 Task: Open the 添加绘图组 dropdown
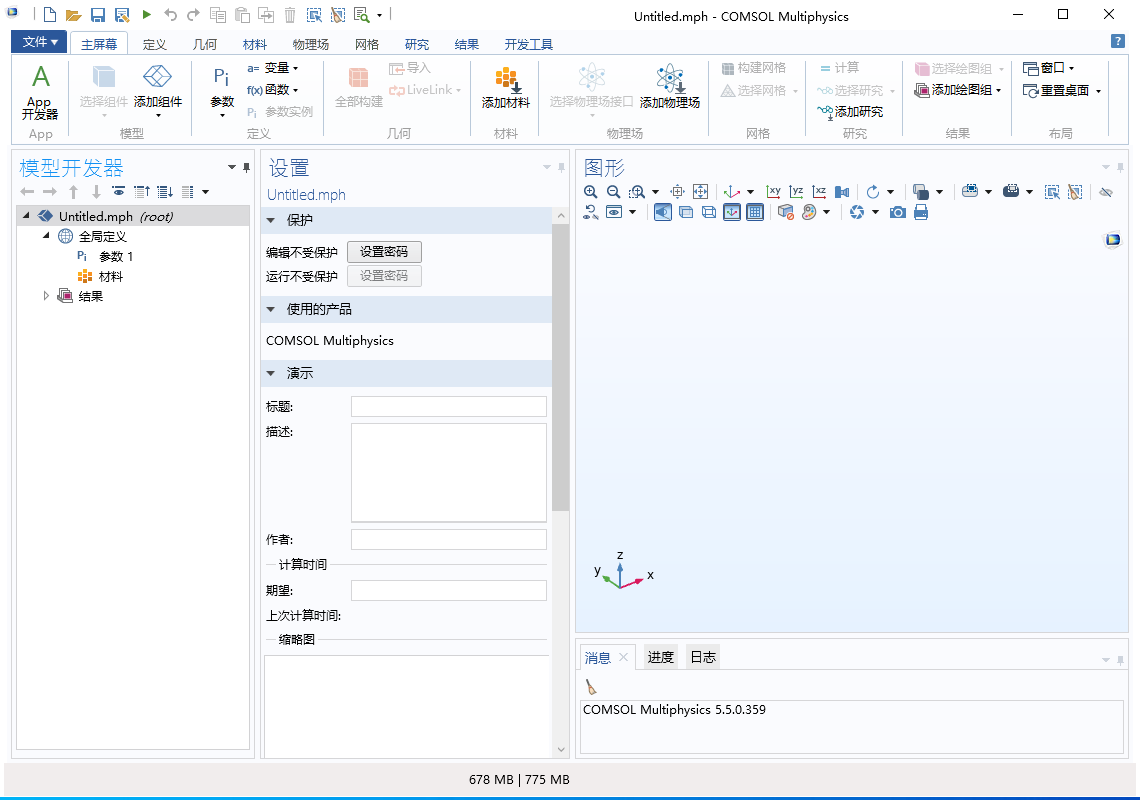[x=958, y=89]
